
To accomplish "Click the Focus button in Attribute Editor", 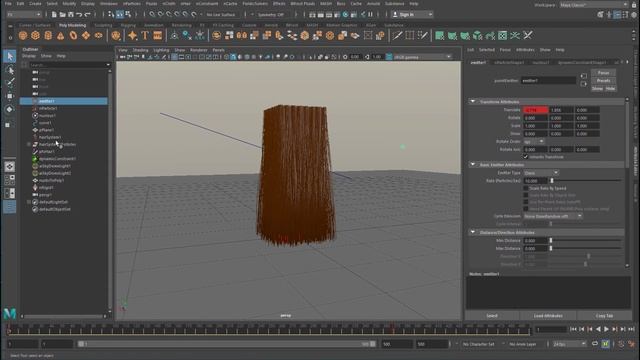I will click(603, 73).
